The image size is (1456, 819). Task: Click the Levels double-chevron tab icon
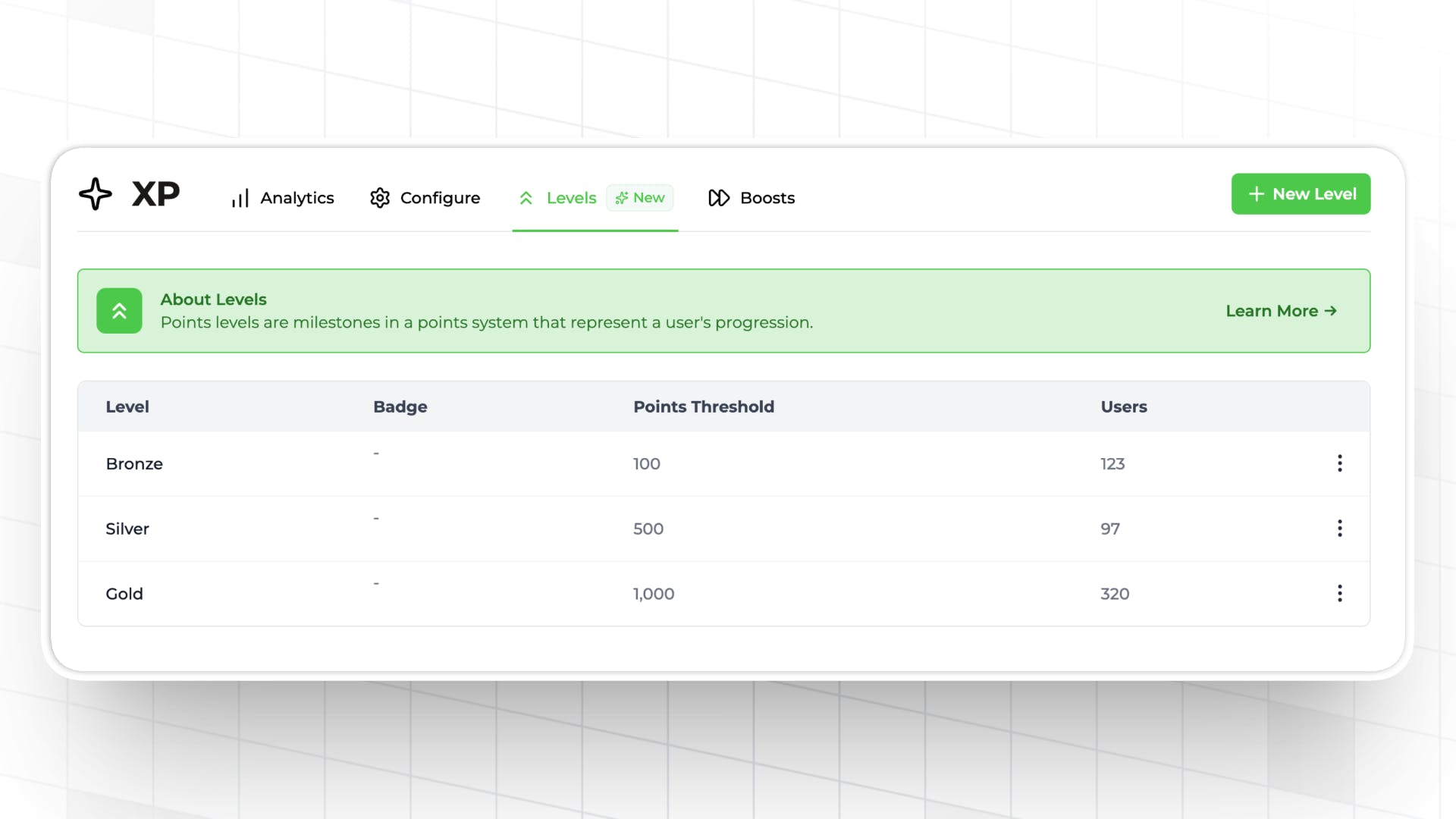(526, 198)
